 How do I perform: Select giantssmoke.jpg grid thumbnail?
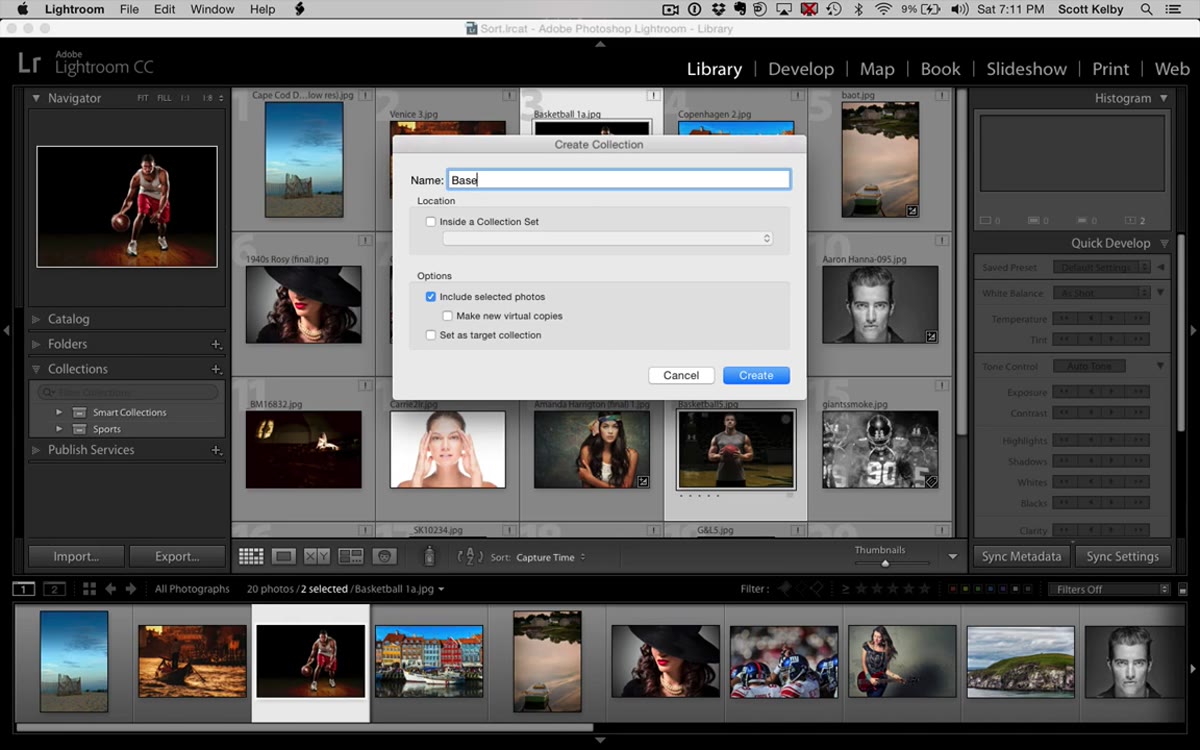coord(880,449)
